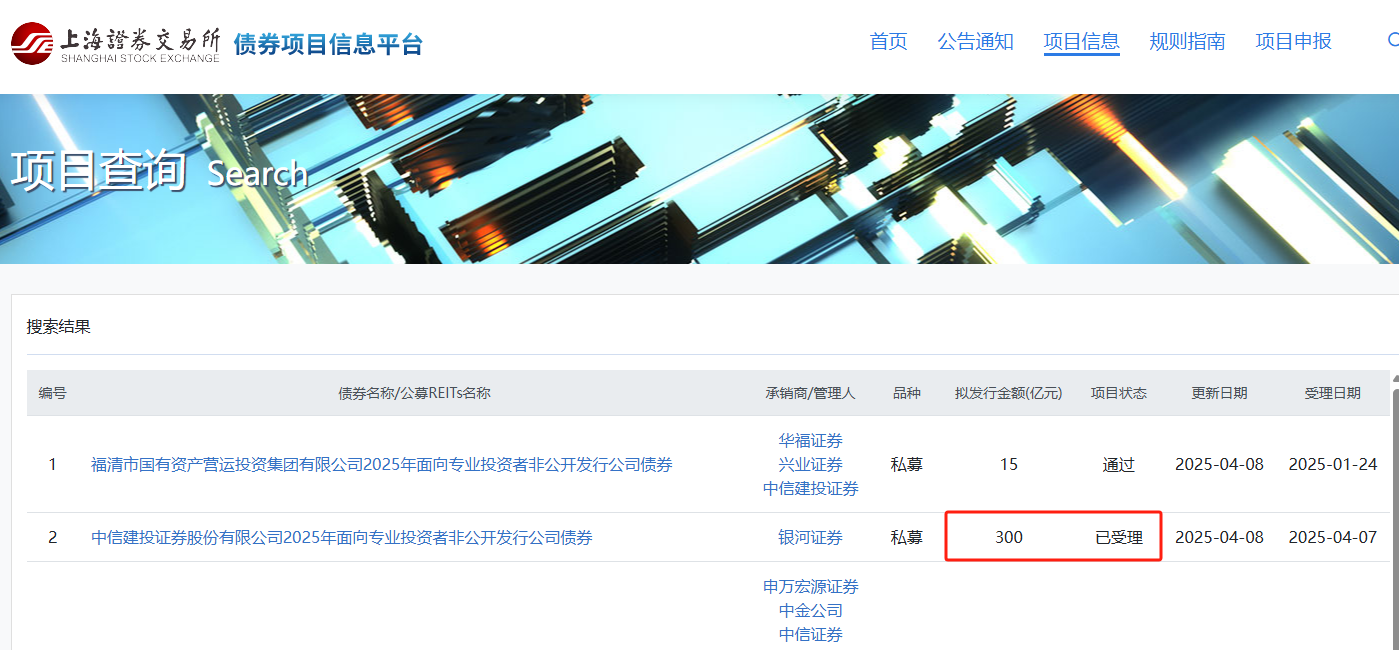Click row number 1

(x=53, y=464)
